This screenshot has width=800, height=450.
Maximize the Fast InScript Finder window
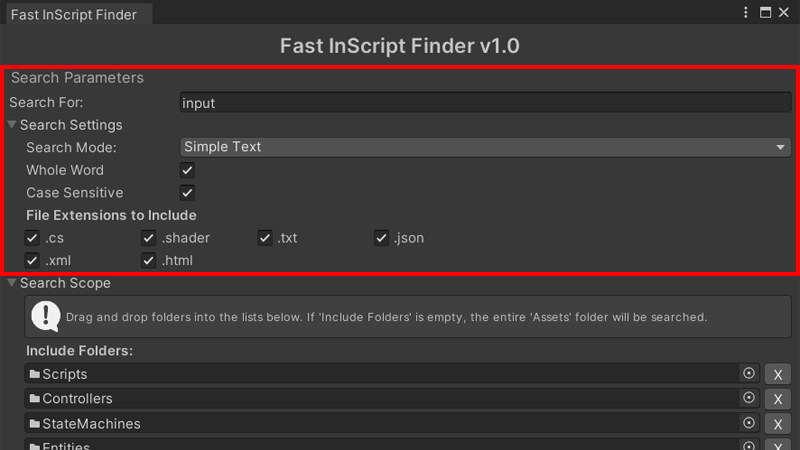[765, 13]
